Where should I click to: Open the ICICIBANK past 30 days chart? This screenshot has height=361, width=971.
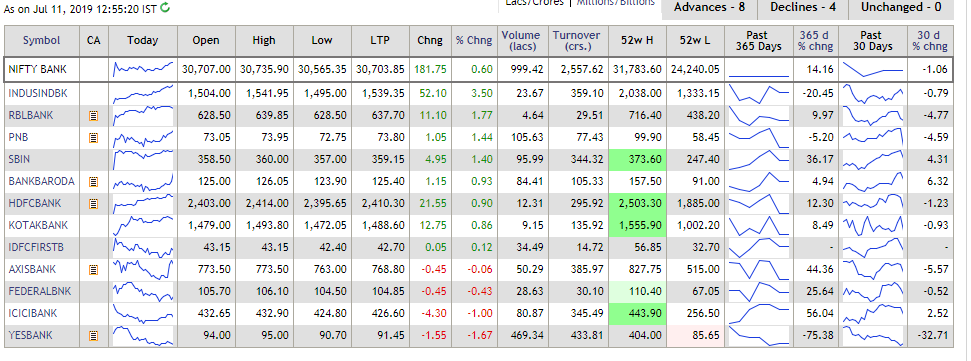click(x=873, y=313)
